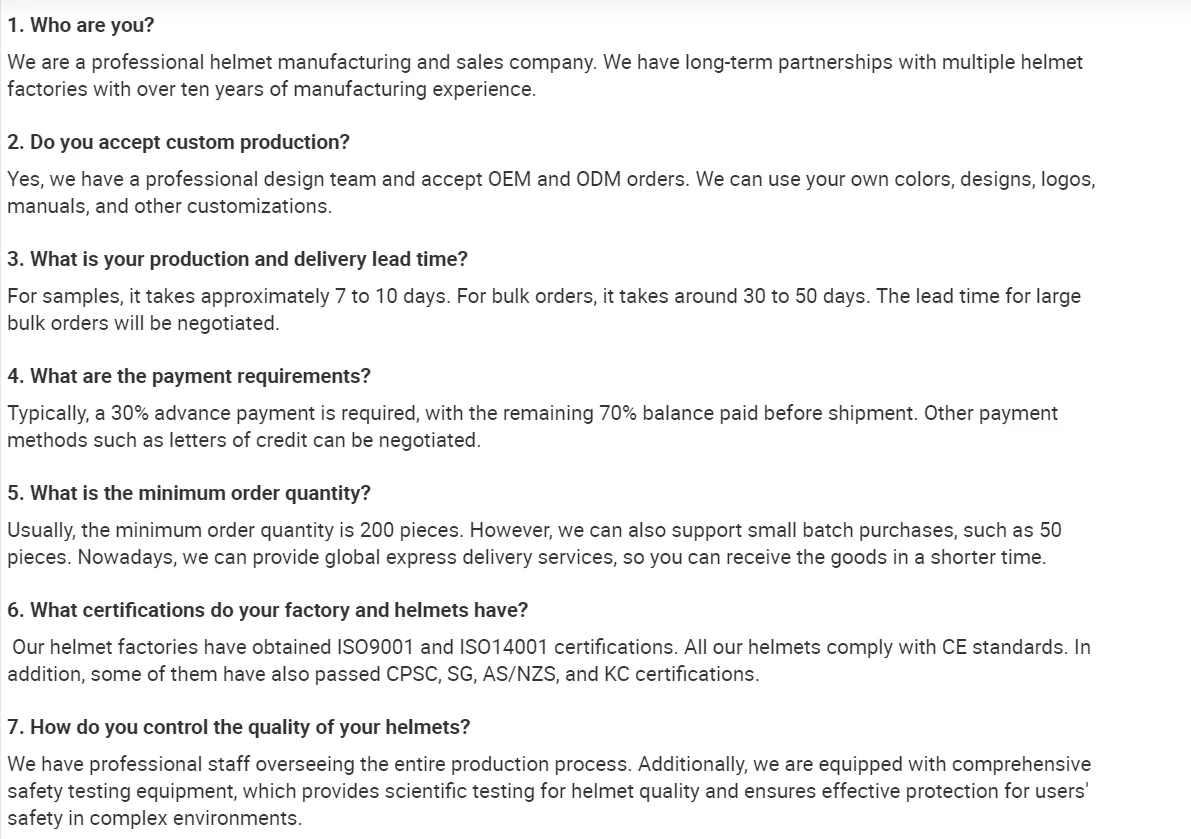The height and width of the screenshot is (839, 1191).
Task: Click the professional helmet manufacturing answer paragraph
Action: point(544,75)
